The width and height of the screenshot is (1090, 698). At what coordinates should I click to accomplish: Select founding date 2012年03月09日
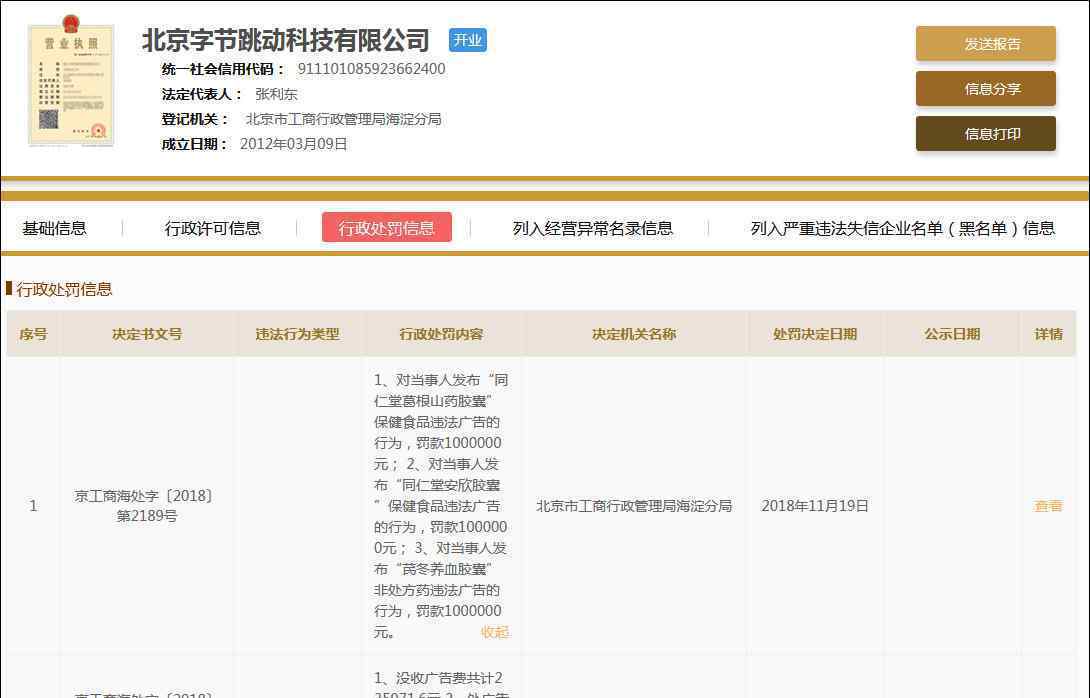pos(293,144)
